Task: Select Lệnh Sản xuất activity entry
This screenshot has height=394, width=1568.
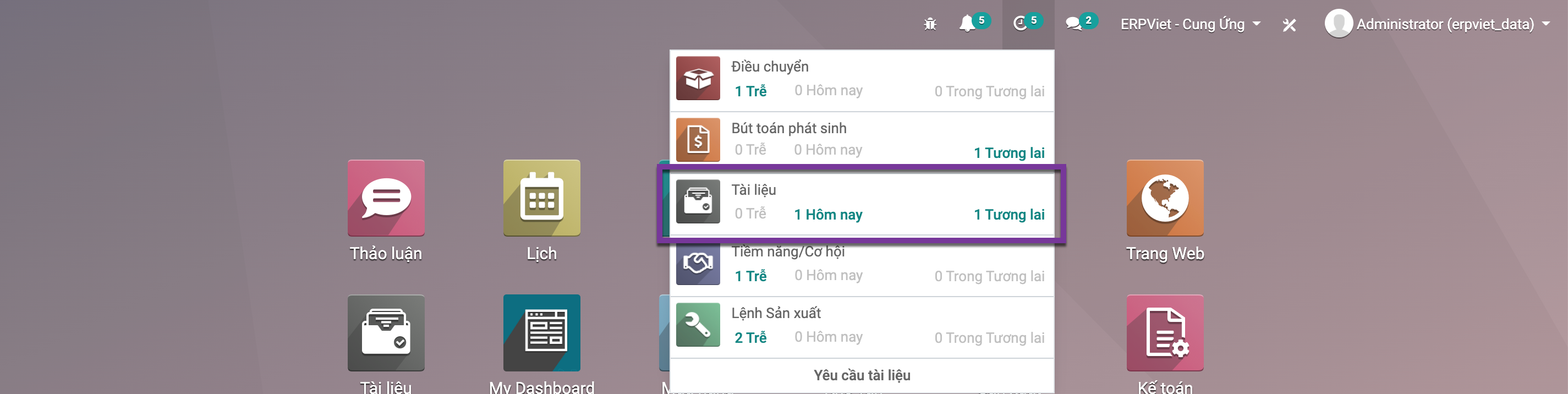Action: click(862, 327)
